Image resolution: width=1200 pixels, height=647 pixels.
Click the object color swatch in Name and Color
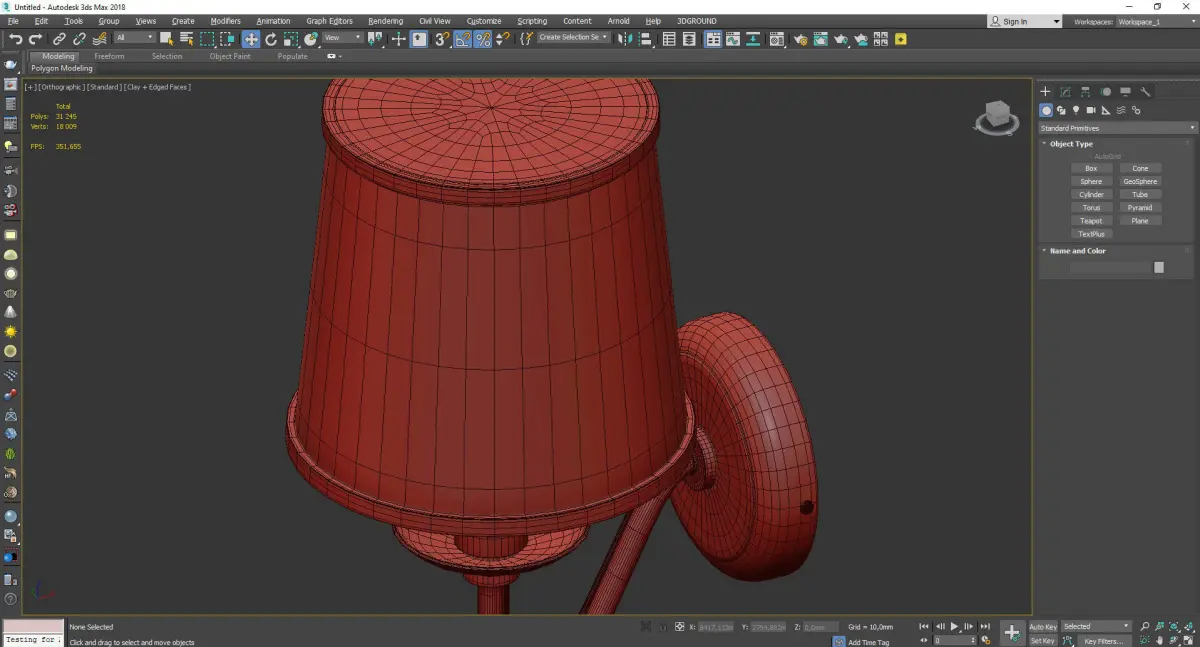[1159, 267]
